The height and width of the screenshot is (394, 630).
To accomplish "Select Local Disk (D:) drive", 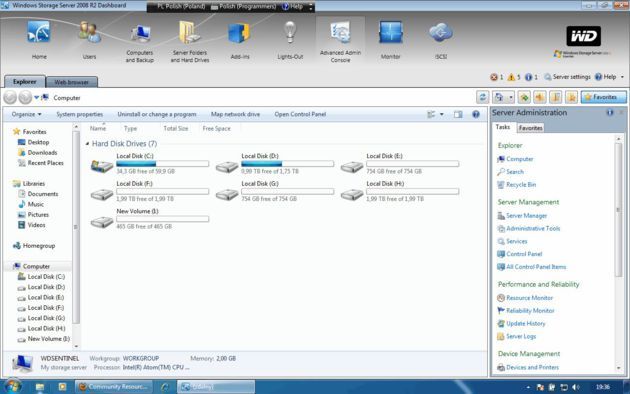I will click(x=274, y=164).
